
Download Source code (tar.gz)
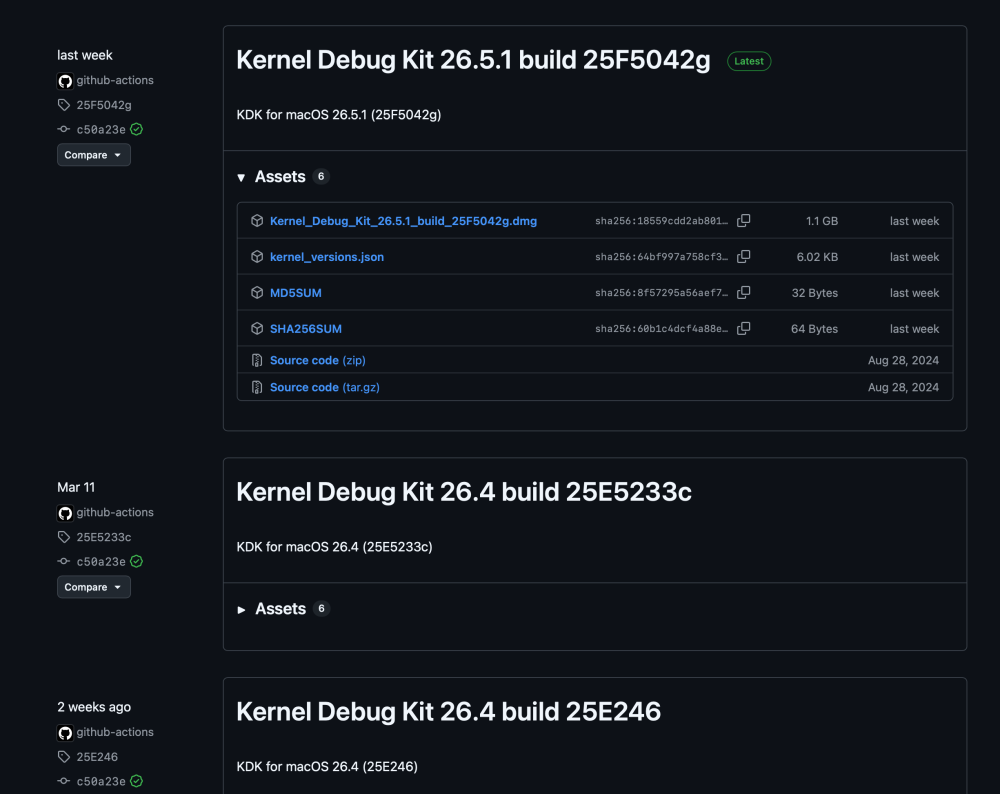[x=325, y=387]
